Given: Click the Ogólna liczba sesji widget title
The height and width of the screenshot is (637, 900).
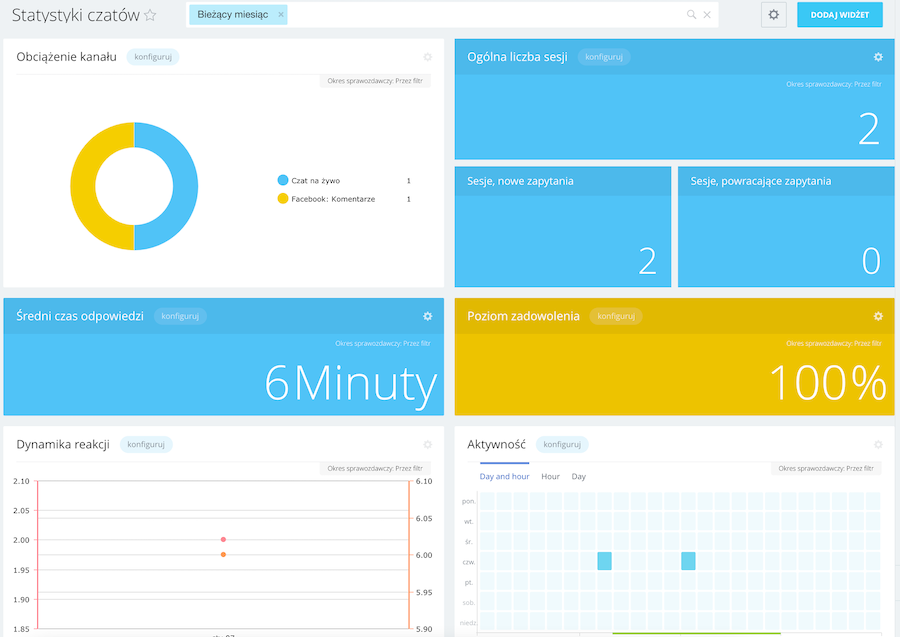Looking at the screenshot, I should point(517,57).
